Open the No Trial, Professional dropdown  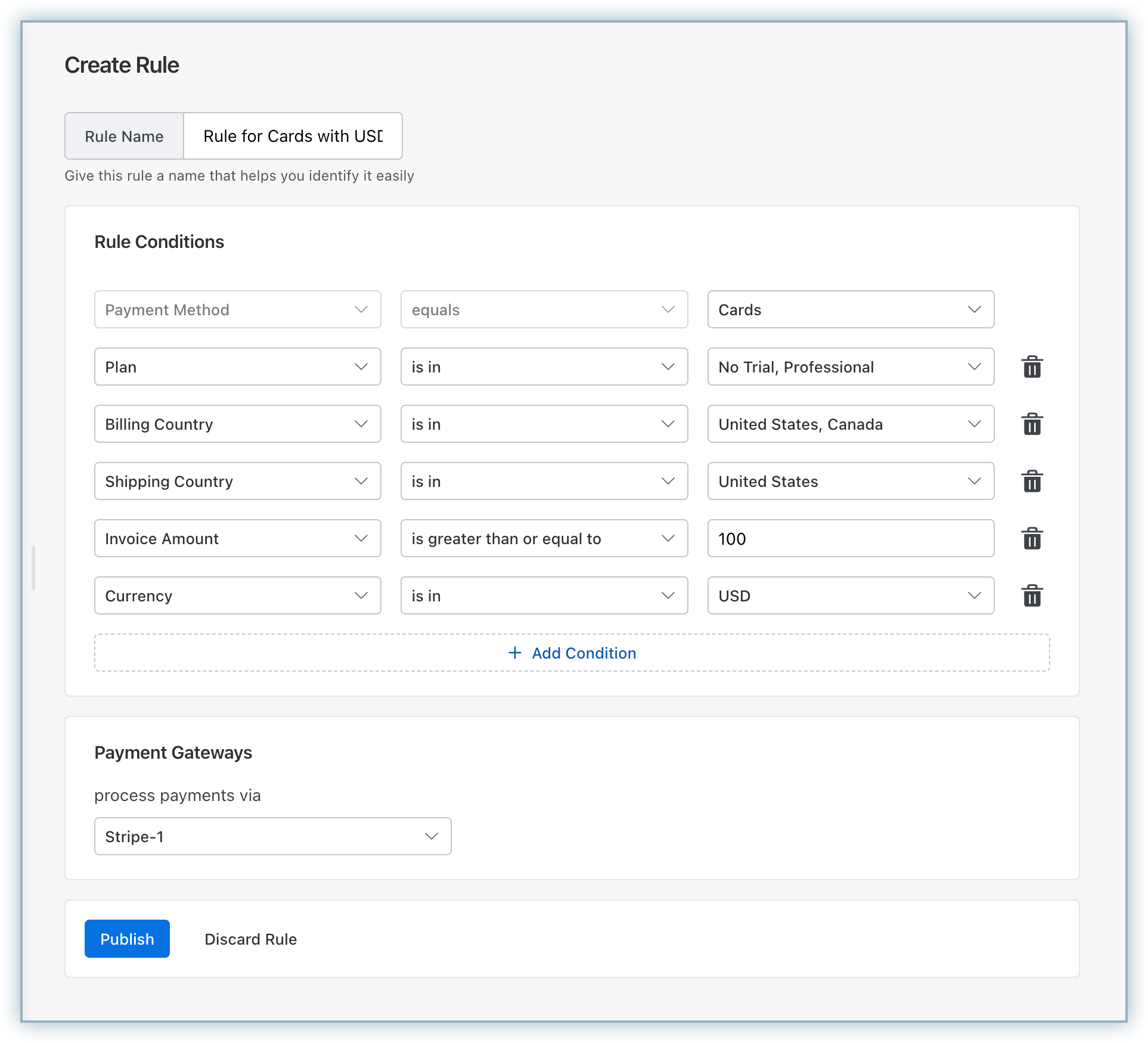(x=850, y=367)
